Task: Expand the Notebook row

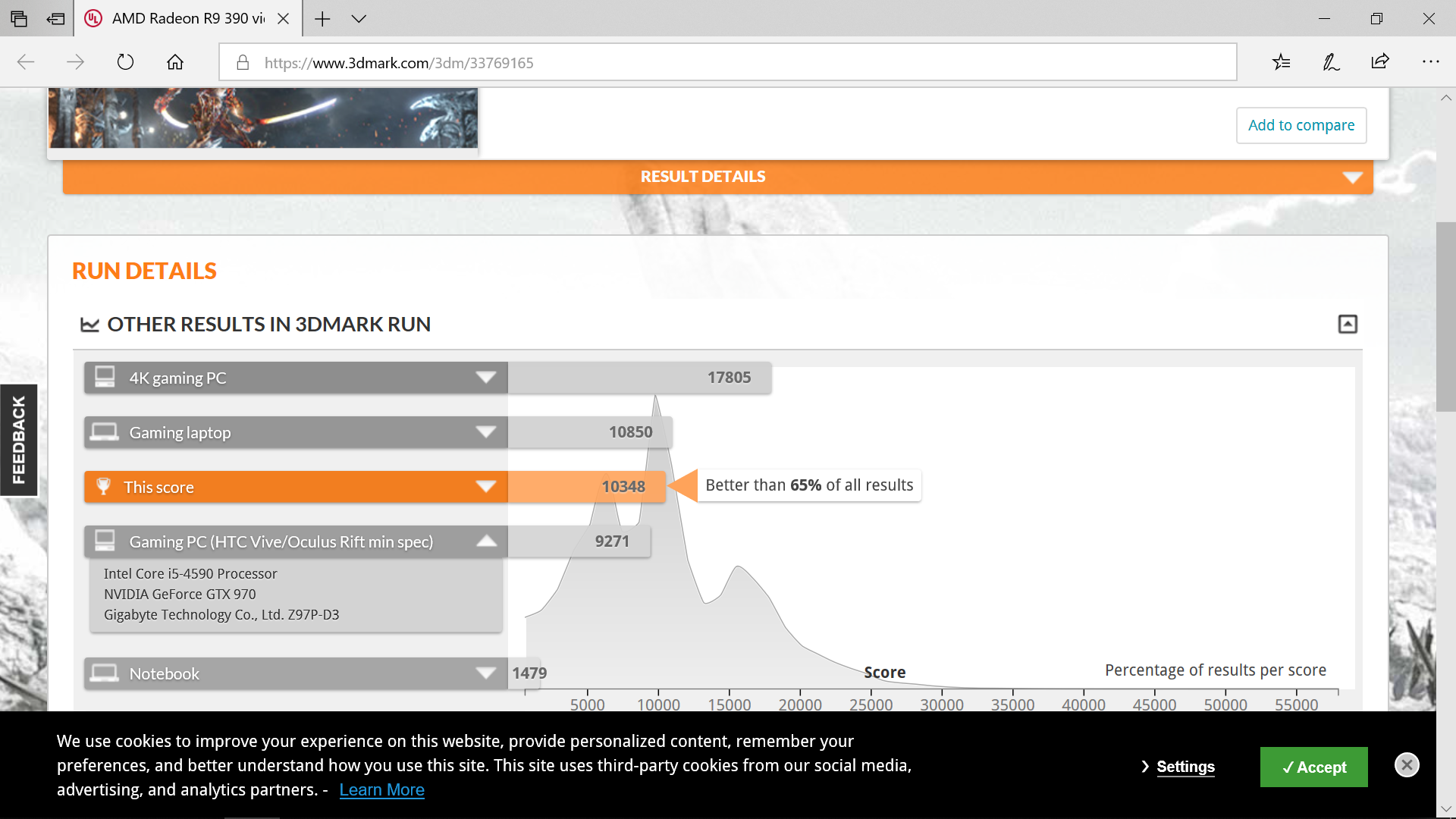Action: pyautogui.click(x=485, y=673)
